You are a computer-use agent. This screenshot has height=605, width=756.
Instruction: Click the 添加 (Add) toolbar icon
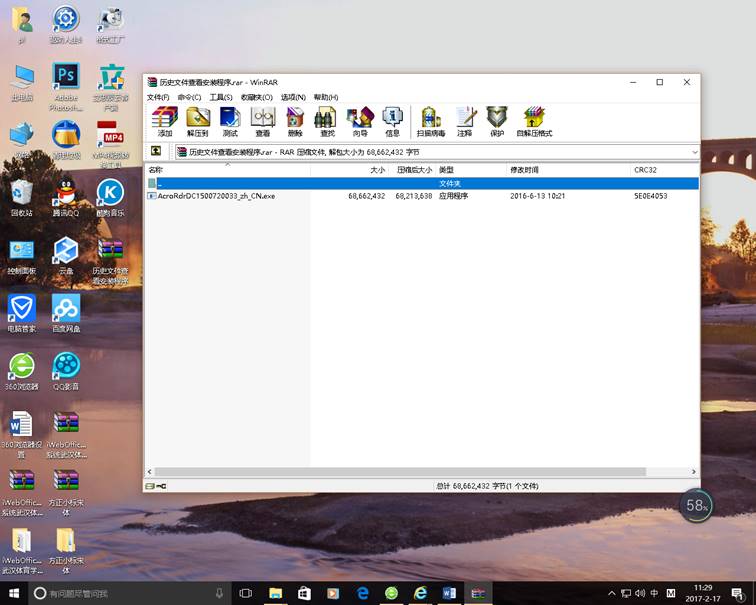coord(164,120)
